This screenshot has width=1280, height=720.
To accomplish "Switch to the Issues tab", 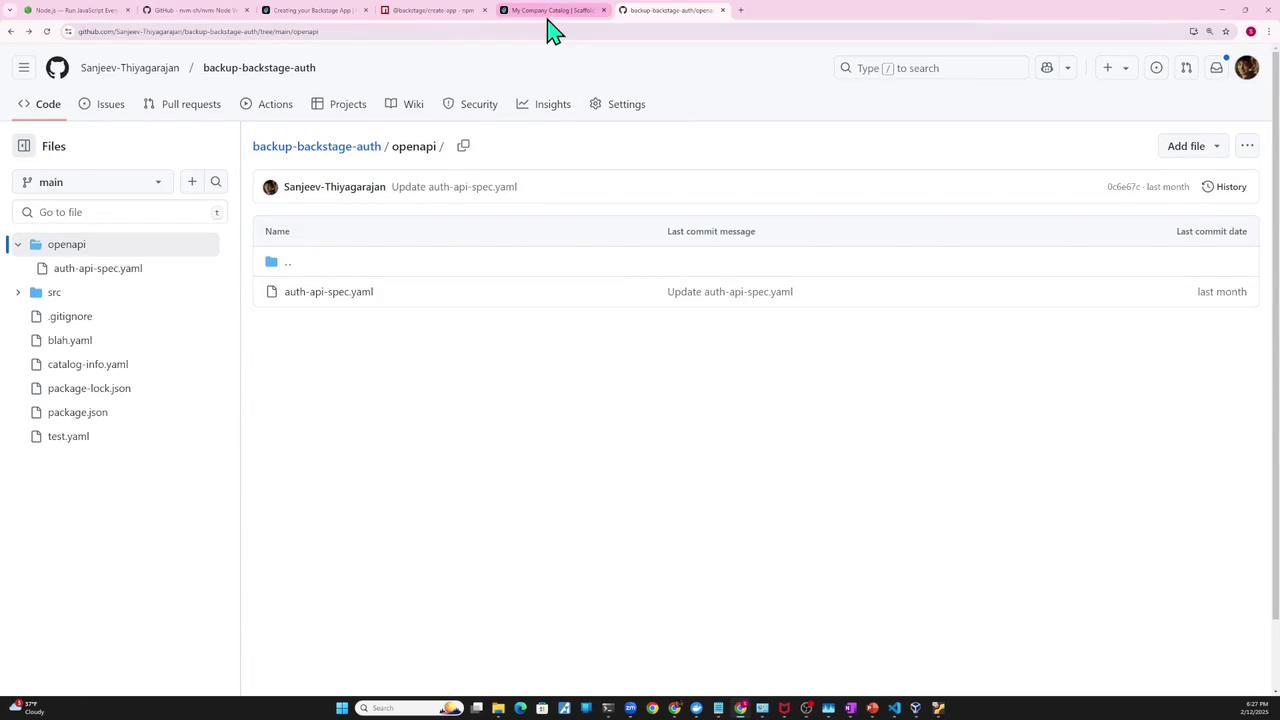I will (101, 104).
